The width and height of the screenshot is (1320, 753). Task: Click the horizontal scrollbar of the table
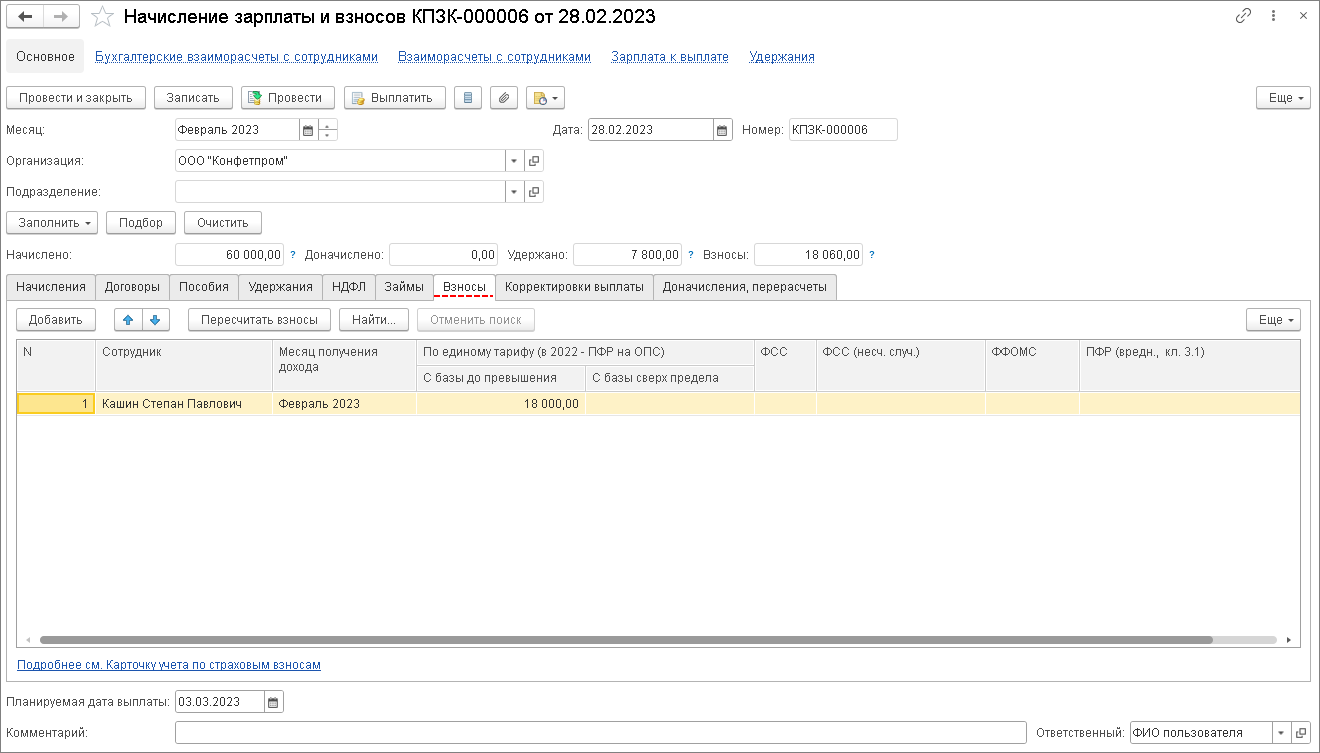pyautogui.click(x=625, y=639)
